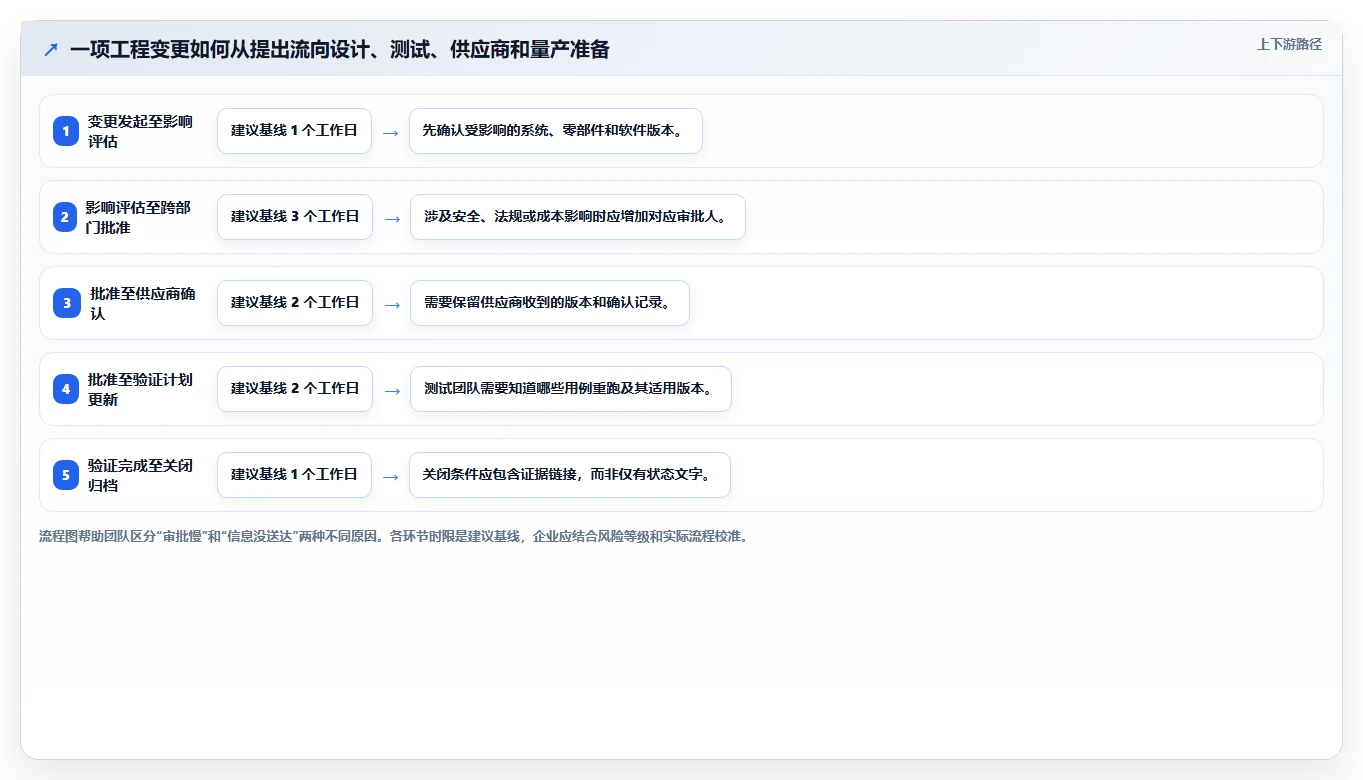Click the 建议基线 1 个工作日 chip in the 变更发起 row

(x=294, y=131)
